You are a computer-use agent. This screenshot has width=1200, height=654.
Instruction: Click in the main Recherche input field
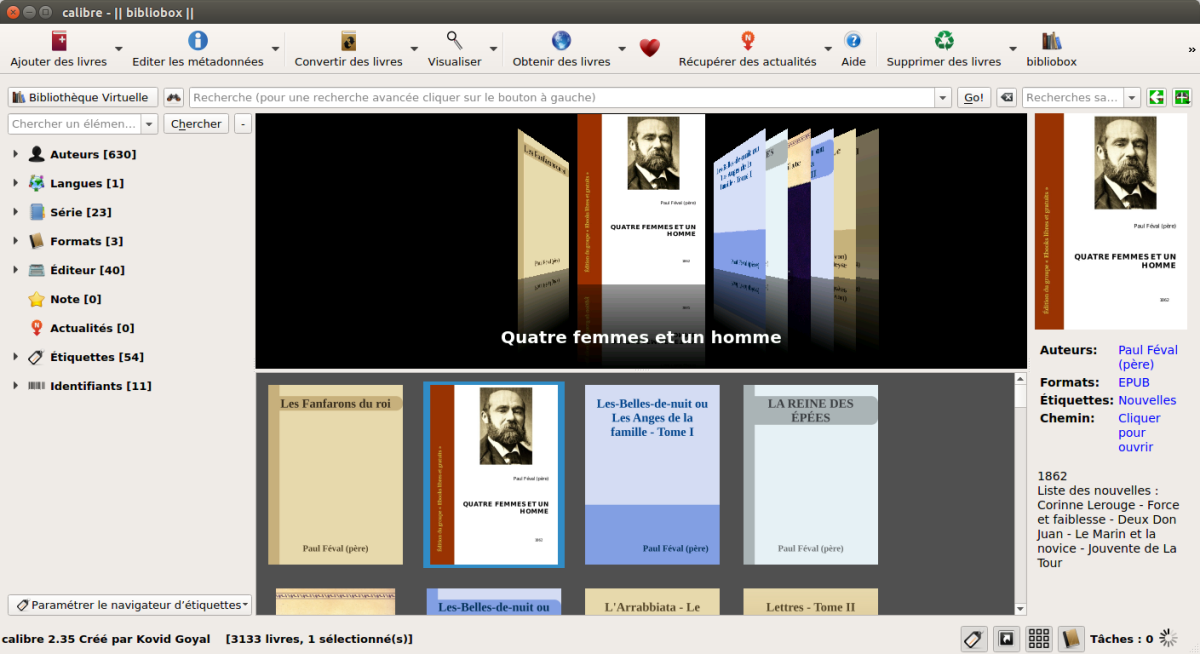[x=562, y=98]
